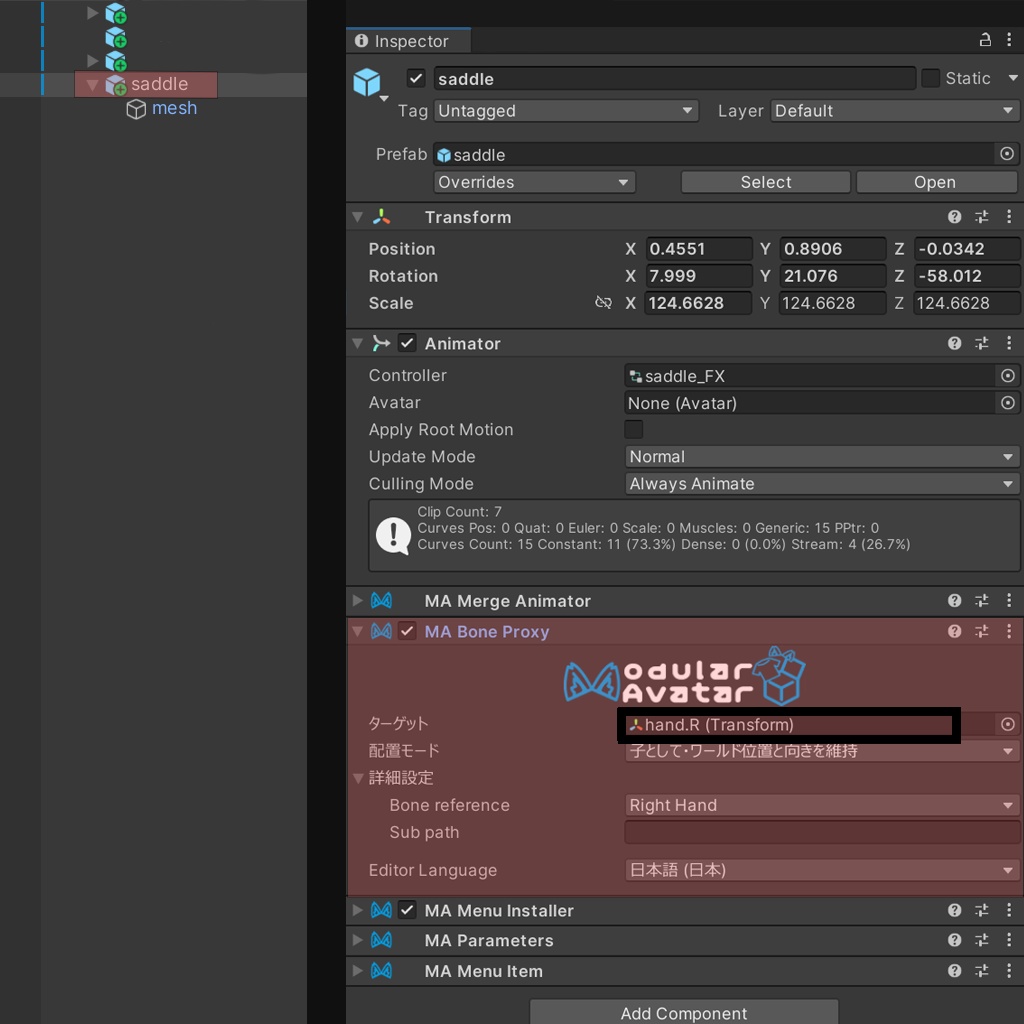Open Transform component help reference
Viewport: 1024px width, 1024px height.
click(954, 217)
